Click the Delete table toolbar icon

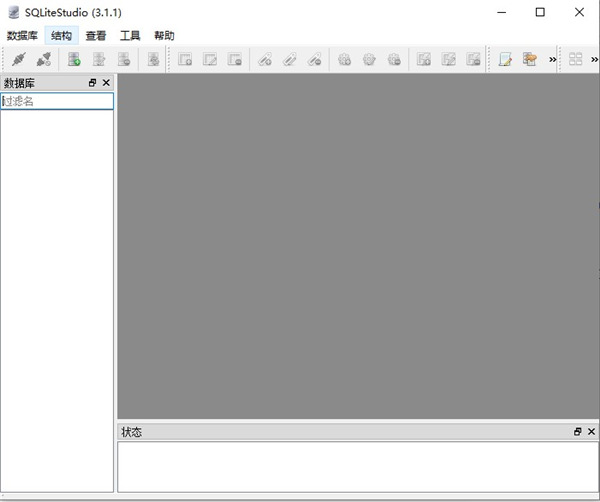tap(235, 59)
